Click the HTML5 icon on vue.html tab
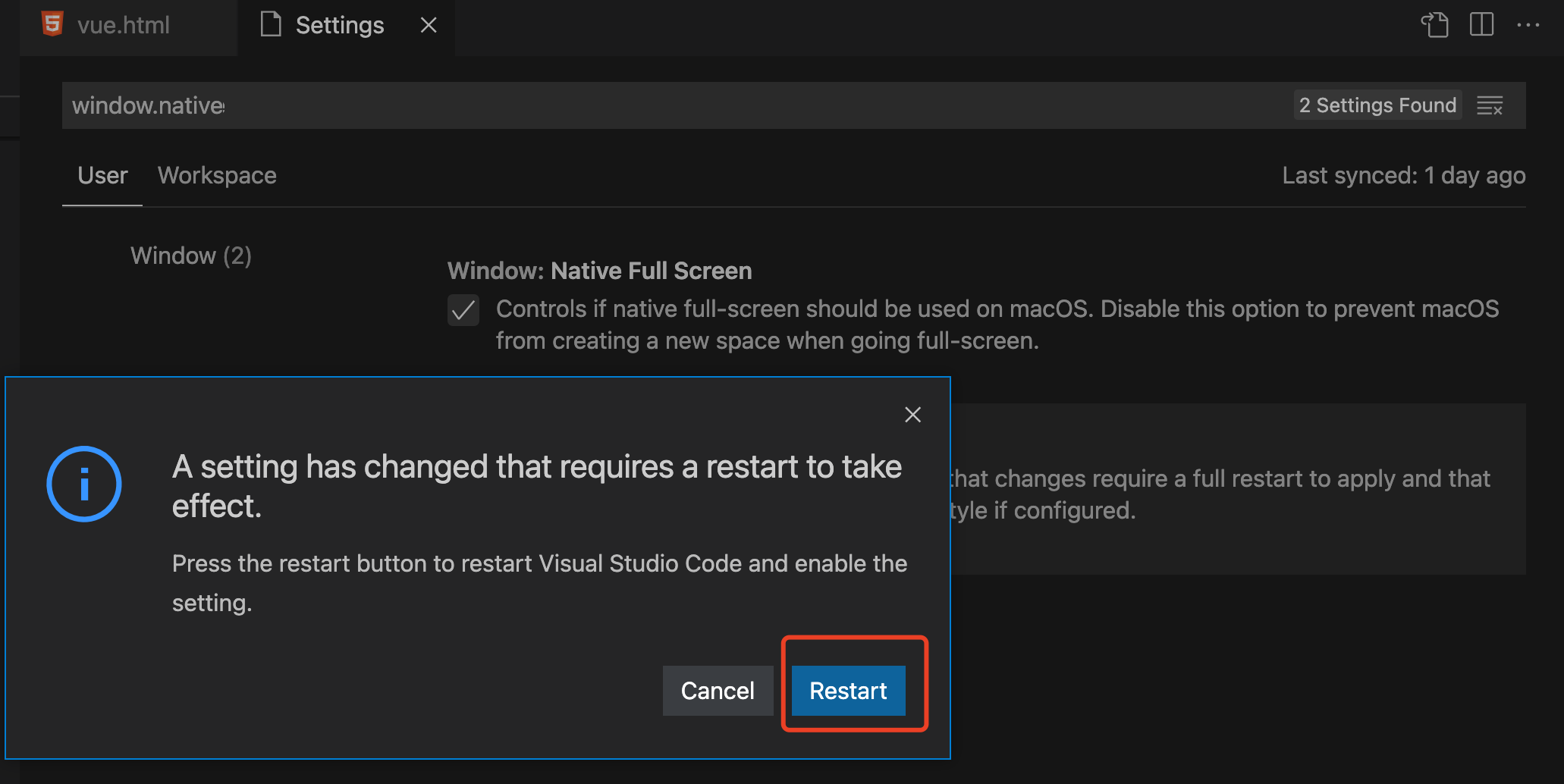 click(x=52, y=24)
